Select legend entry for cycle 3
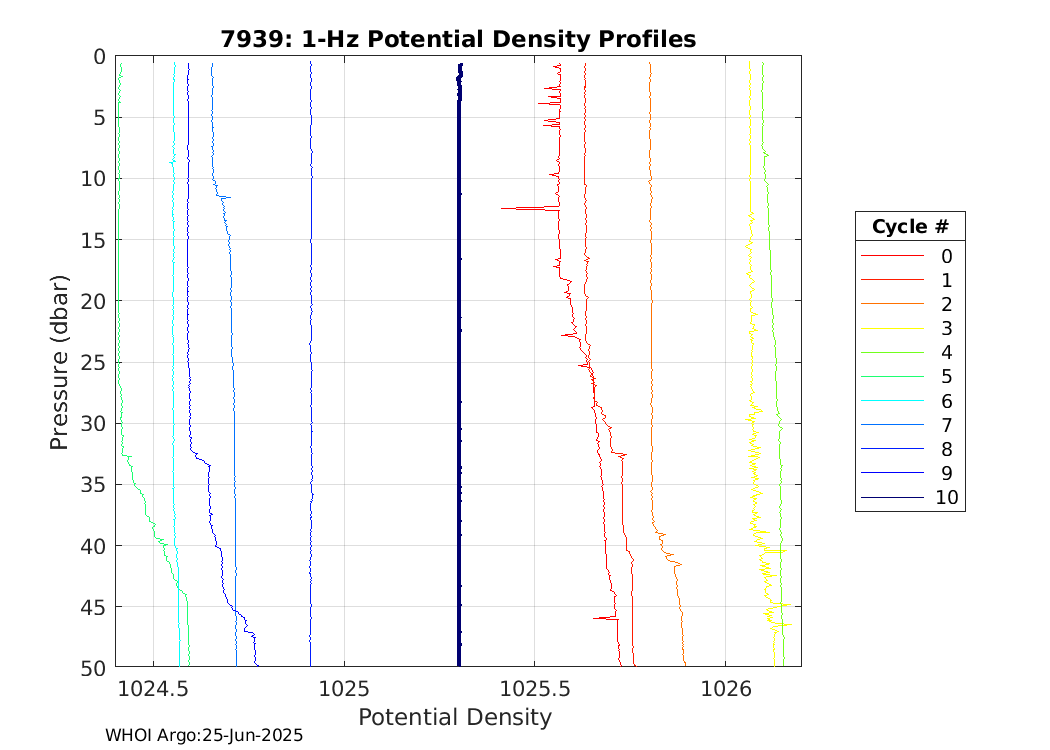This screenshot has width=1050, height=750. [910, 328]
